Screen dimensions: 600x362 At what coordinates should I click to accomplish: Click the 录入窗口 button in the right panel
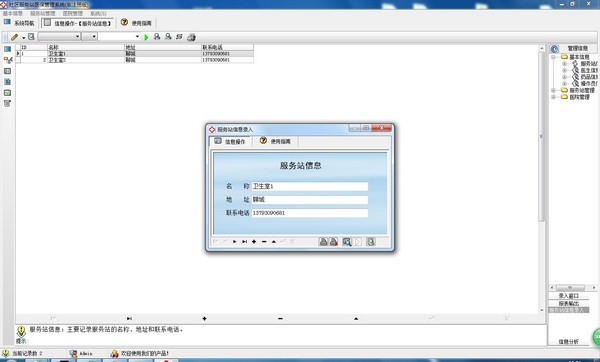point(569,296)
